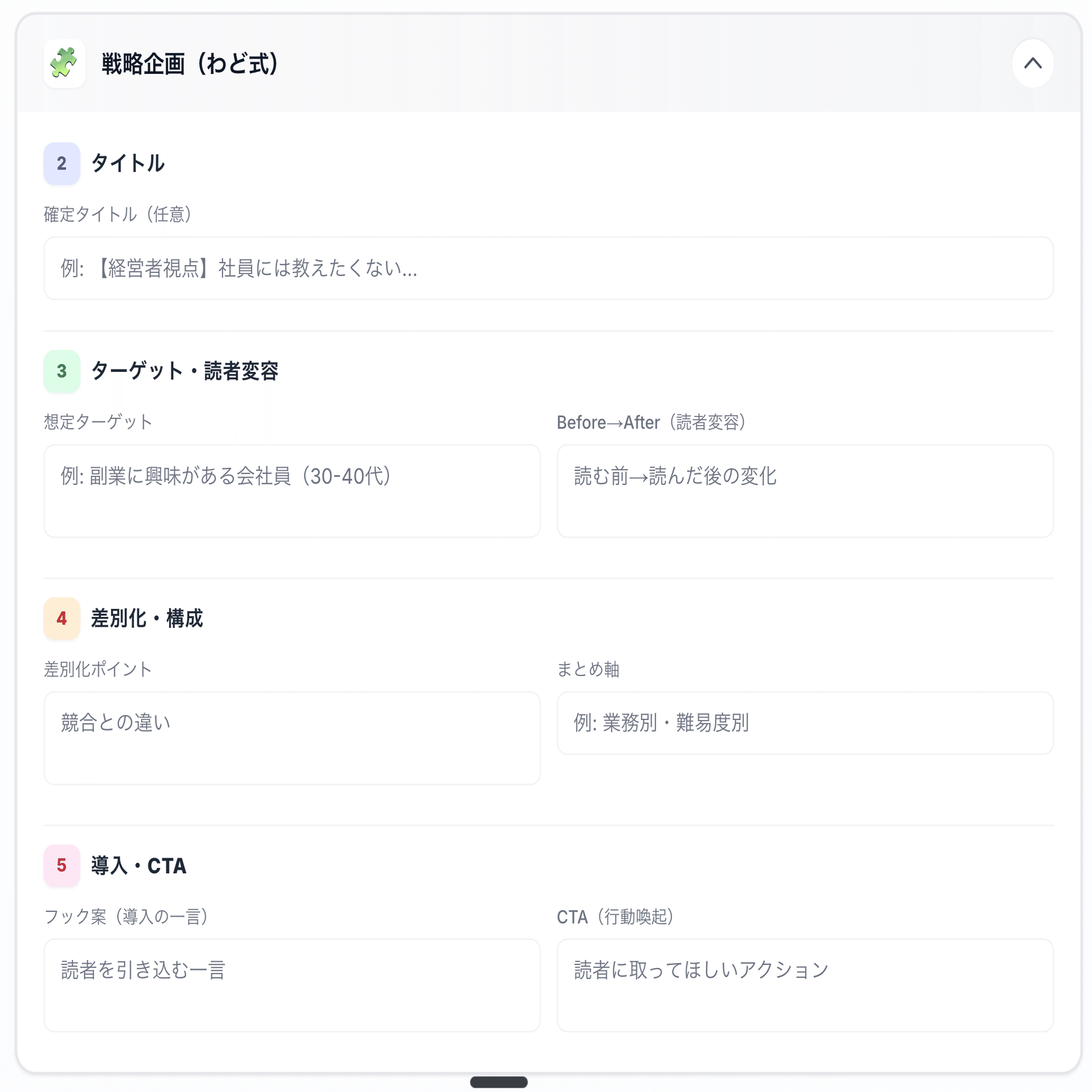Click the 差別化ポイント text area
This screenshot has width=1092, height=1092.
point(292,738)
